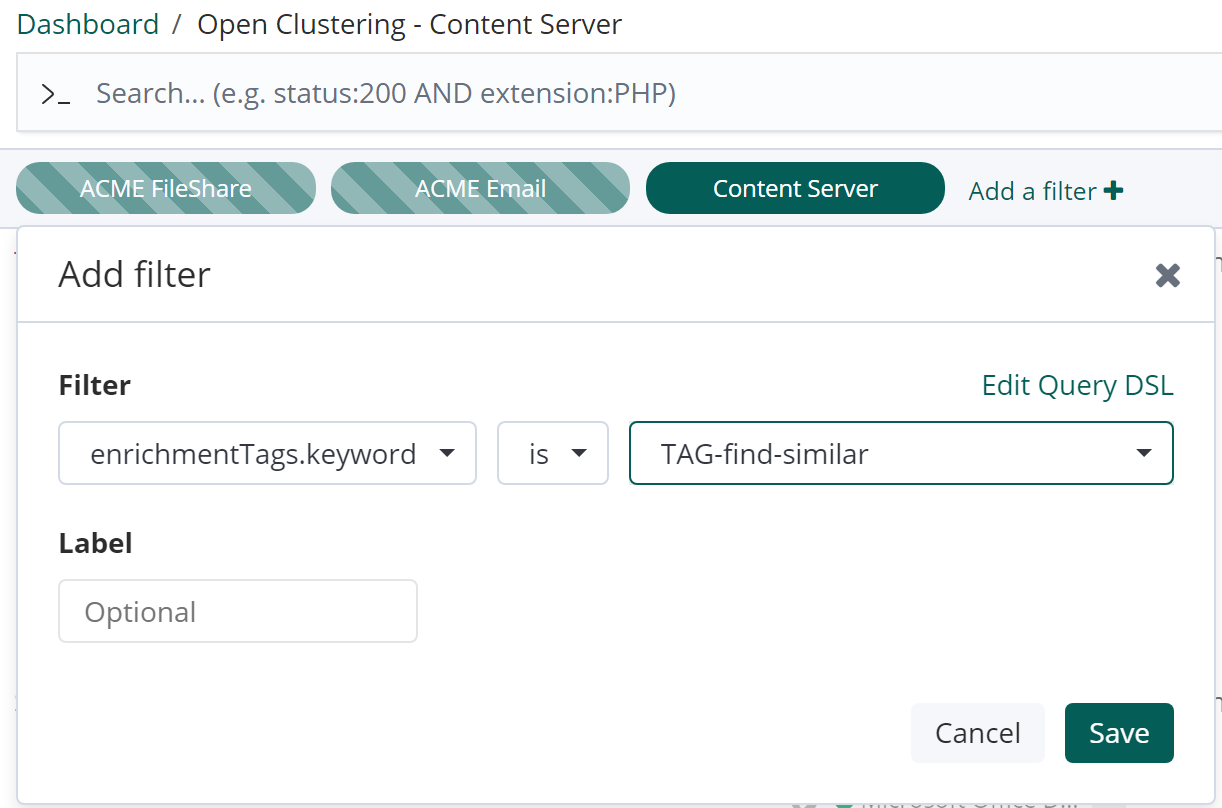Click the caret arrow on the 'is' operator
This screenshot has height=808, width=1222.
click(x=578, y=454)
